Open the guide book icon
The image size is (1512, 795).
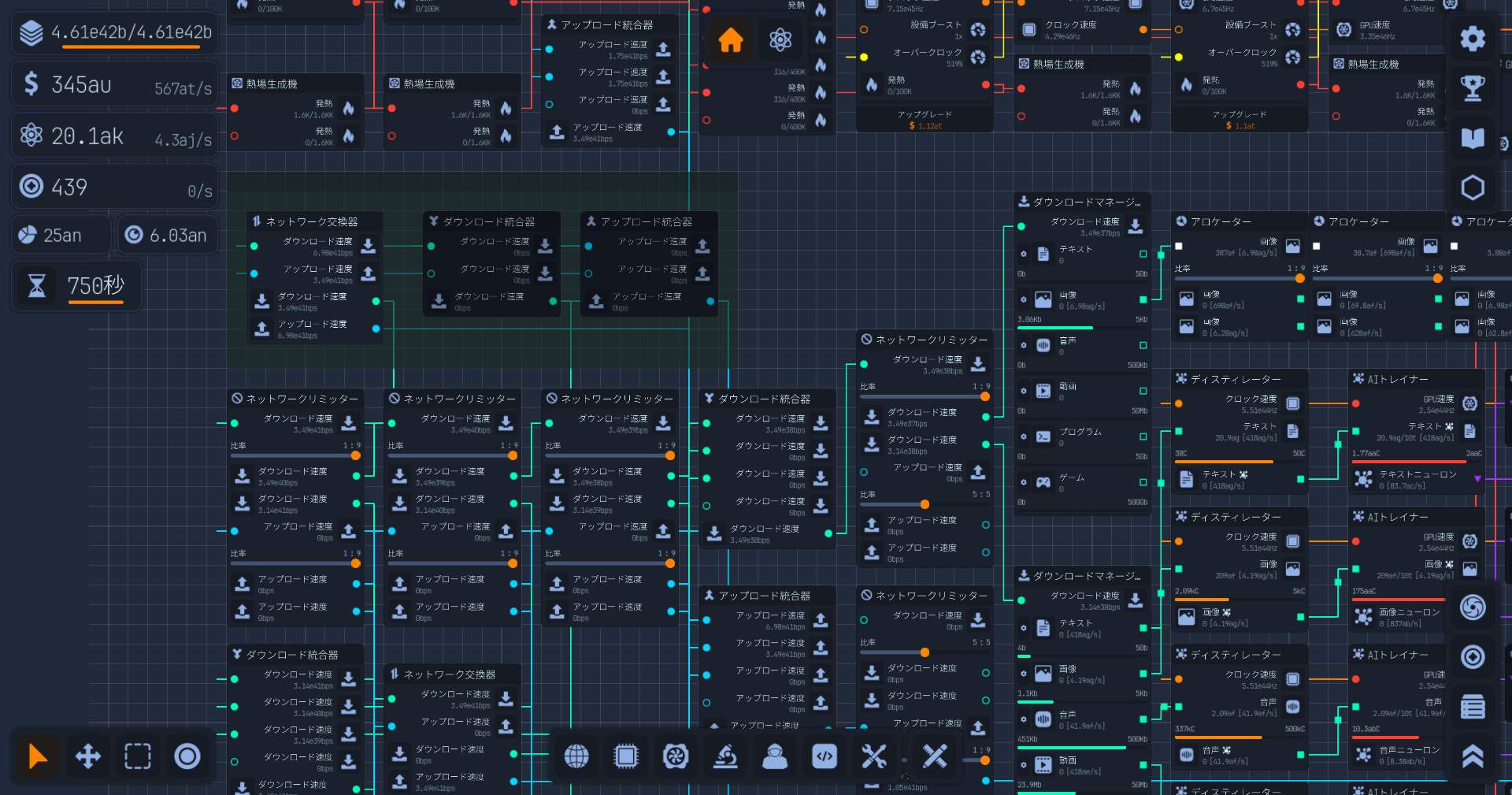pyautogui.click(x=1472, y=138)
